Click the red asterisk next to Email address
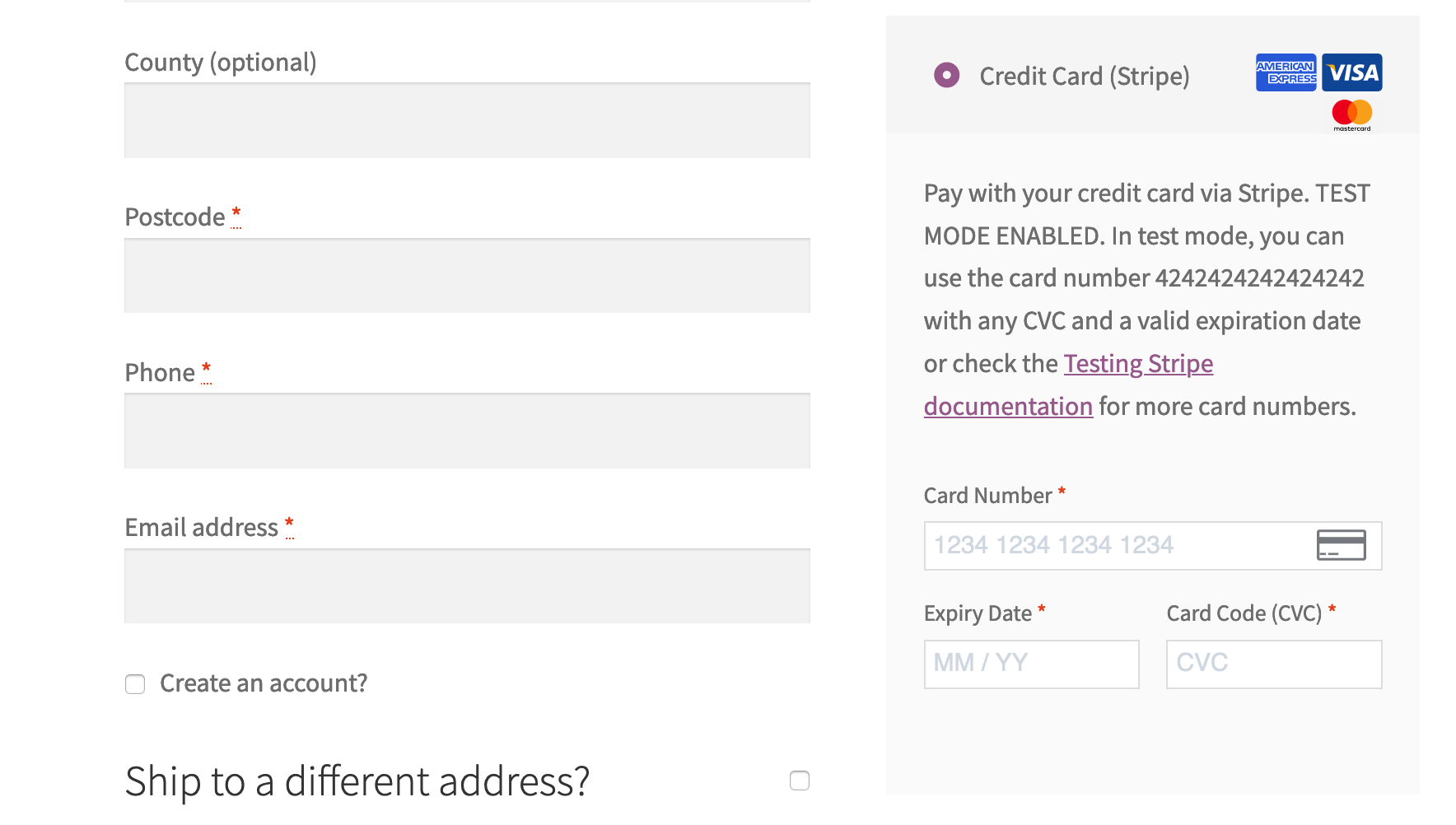 [289, 523]
